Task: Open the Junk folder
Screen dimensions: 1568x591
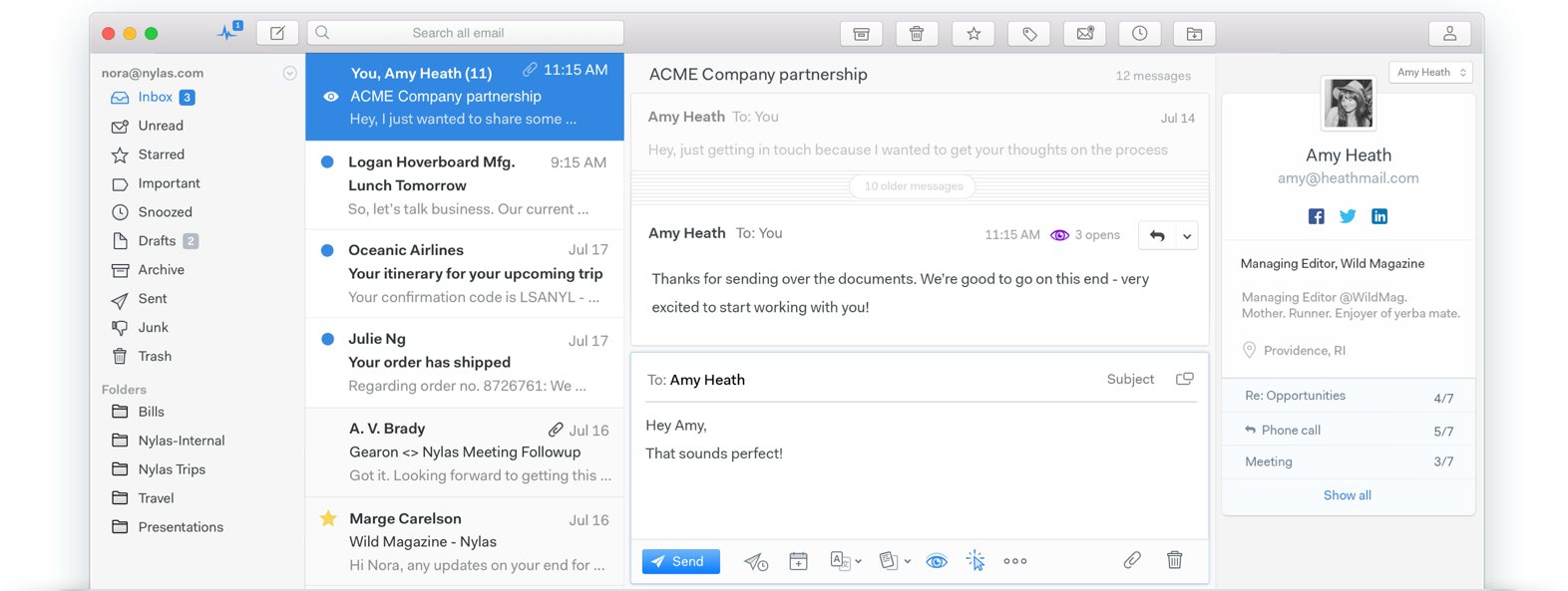Action: coord(153,328)
